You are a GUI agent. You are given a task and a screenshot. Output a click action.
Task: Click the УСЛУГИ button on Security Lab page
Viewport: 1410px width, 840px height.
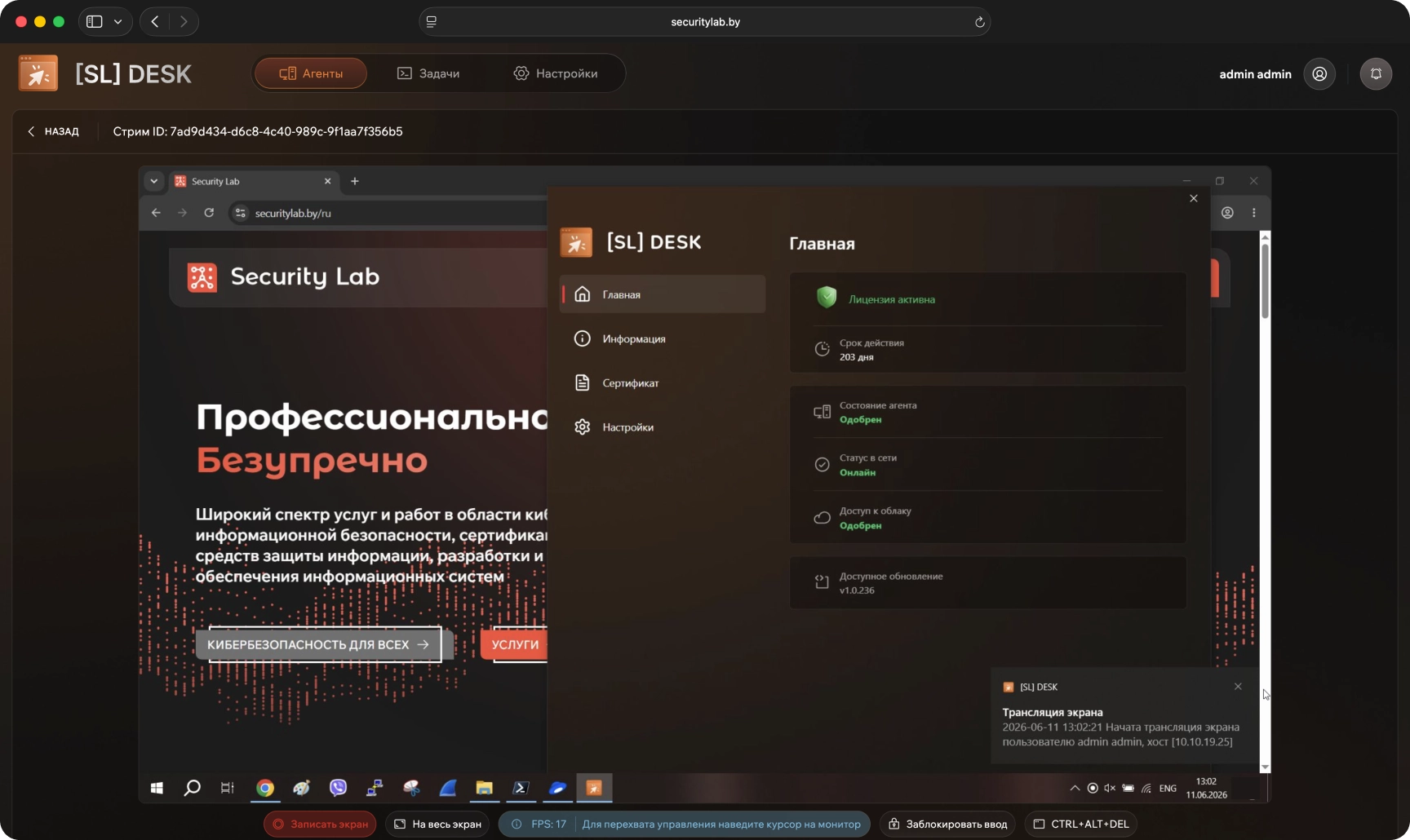(x=515, y=644)
